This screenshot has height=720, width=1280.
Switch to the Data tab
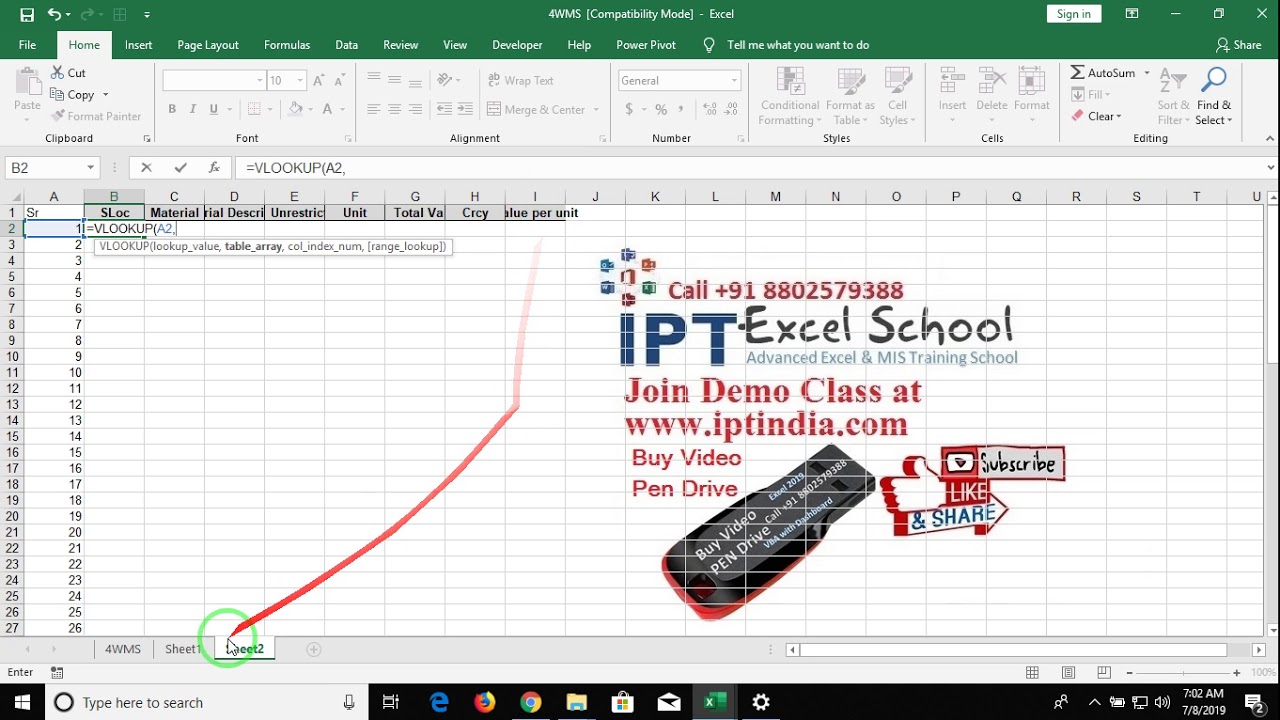tap(347, 45)
